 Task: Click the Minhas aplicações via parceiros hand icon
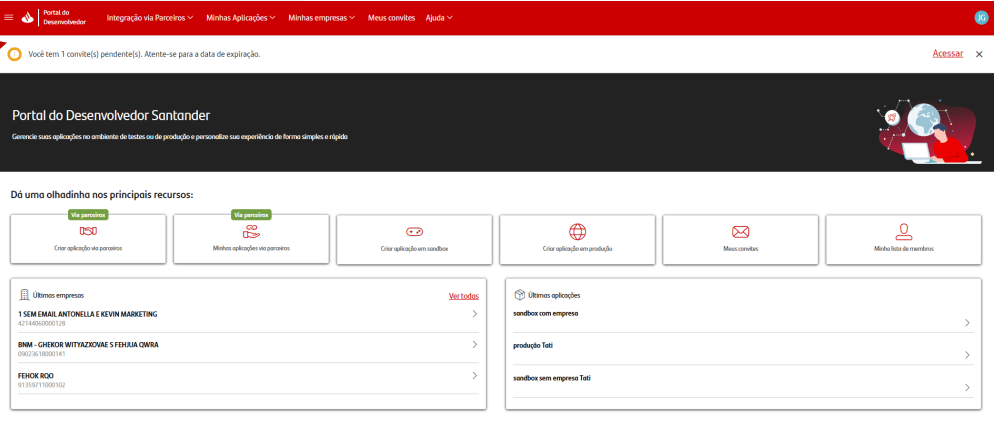(x=251, y=232)
